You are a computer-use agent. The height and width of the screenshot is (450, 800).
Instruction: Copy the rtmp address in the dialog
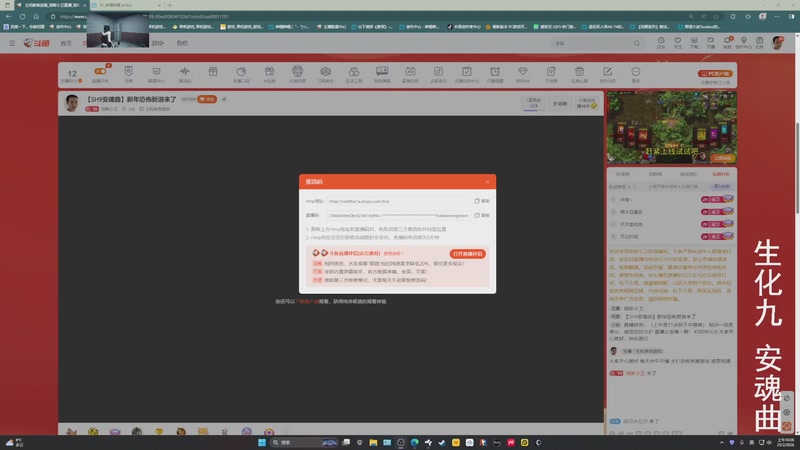click(482, 201)
